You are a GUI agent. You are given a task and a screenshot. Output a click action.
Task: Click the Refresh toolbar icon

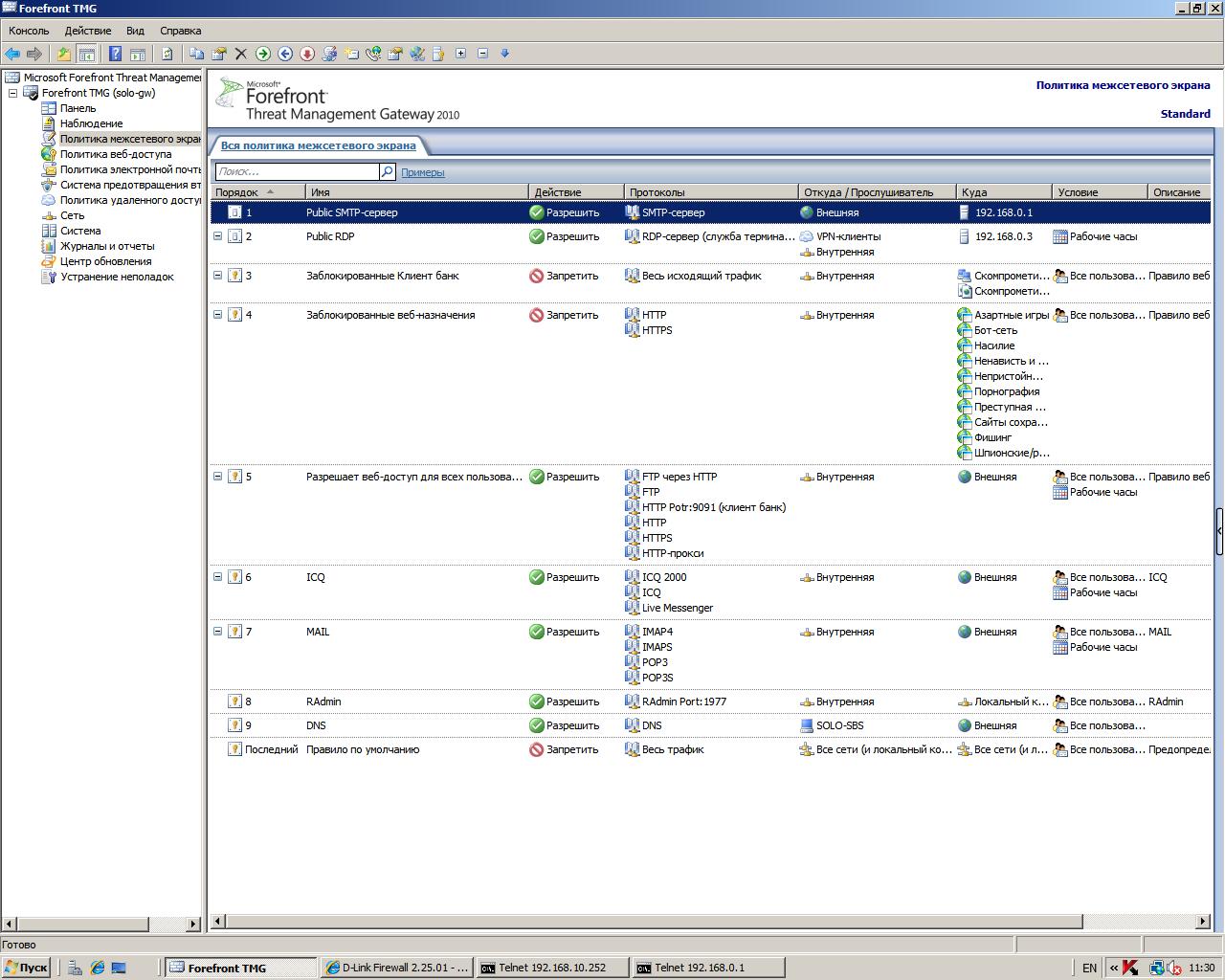pos(167,54)
